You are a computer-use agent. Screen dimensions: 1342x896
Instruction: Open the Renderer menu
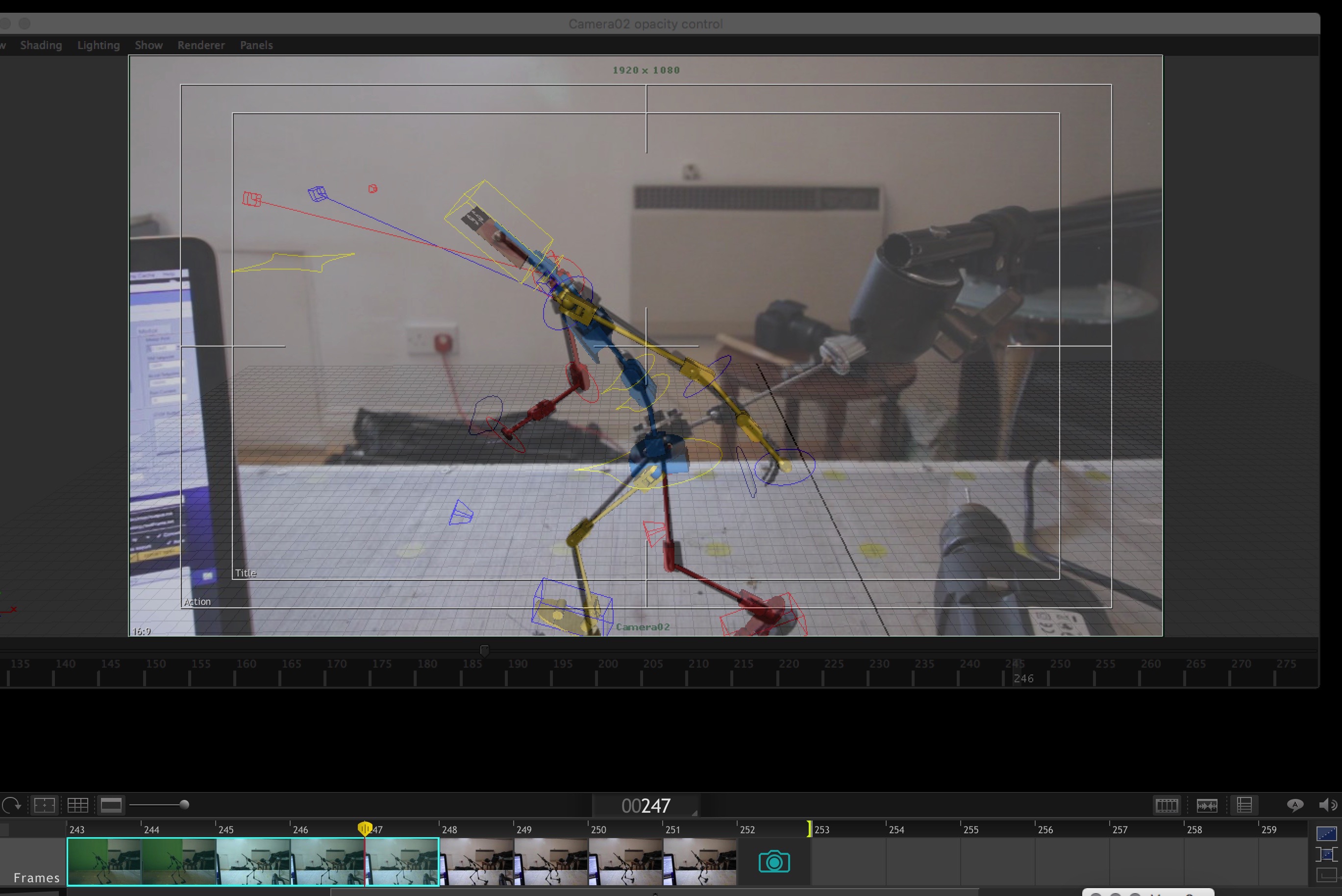(201, 45)
